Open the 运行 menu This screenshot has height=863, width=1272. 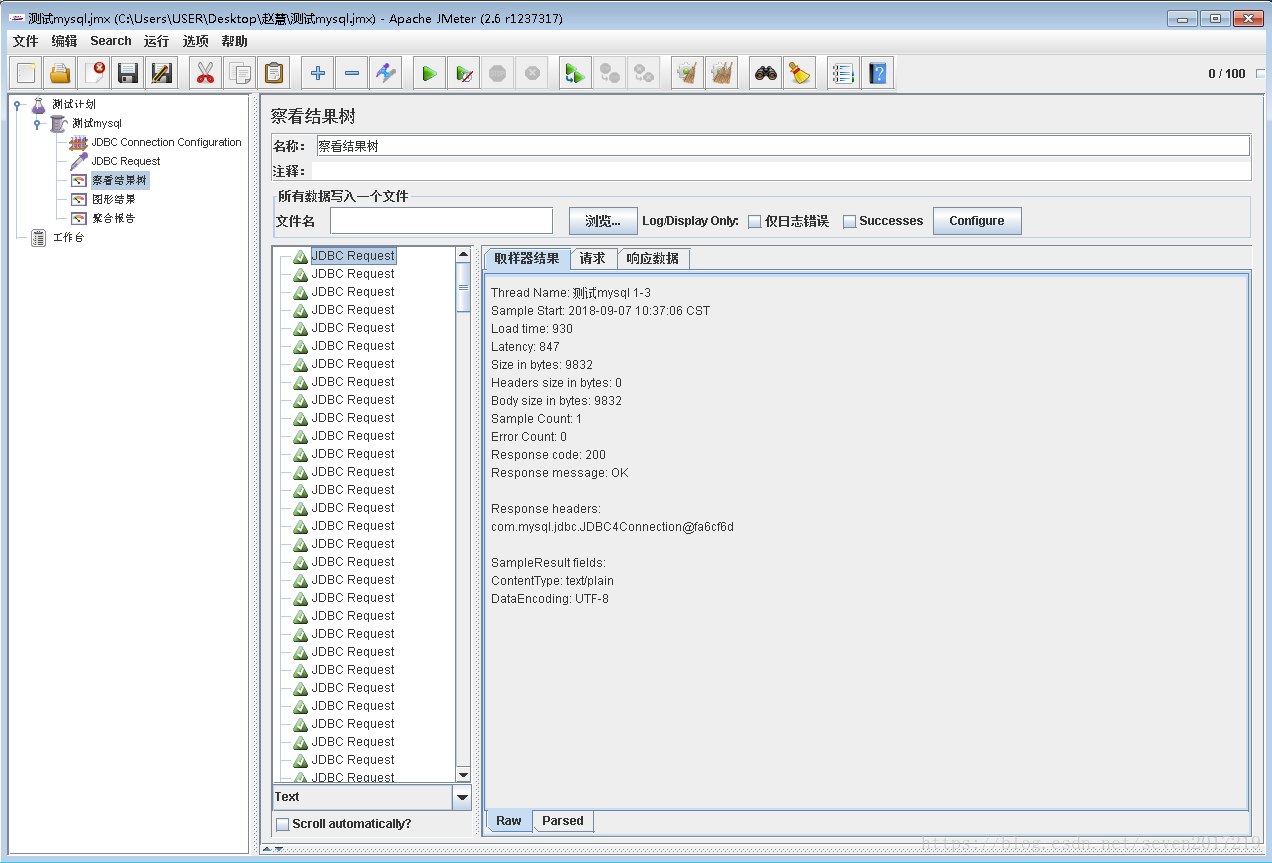click(156, 41)
